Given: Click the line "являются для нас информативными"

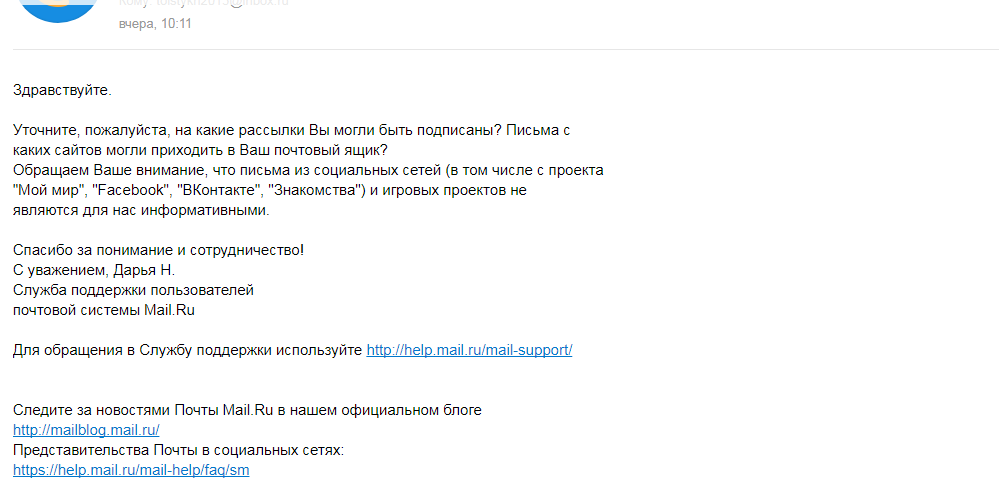Looking at the screenshot, I should (141, 210).
